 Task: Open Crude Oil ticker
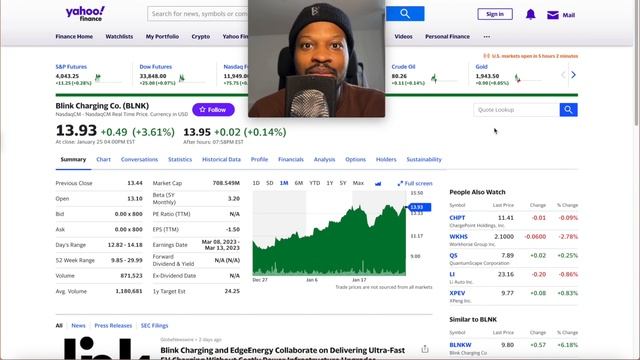click(x=403, y=67)
